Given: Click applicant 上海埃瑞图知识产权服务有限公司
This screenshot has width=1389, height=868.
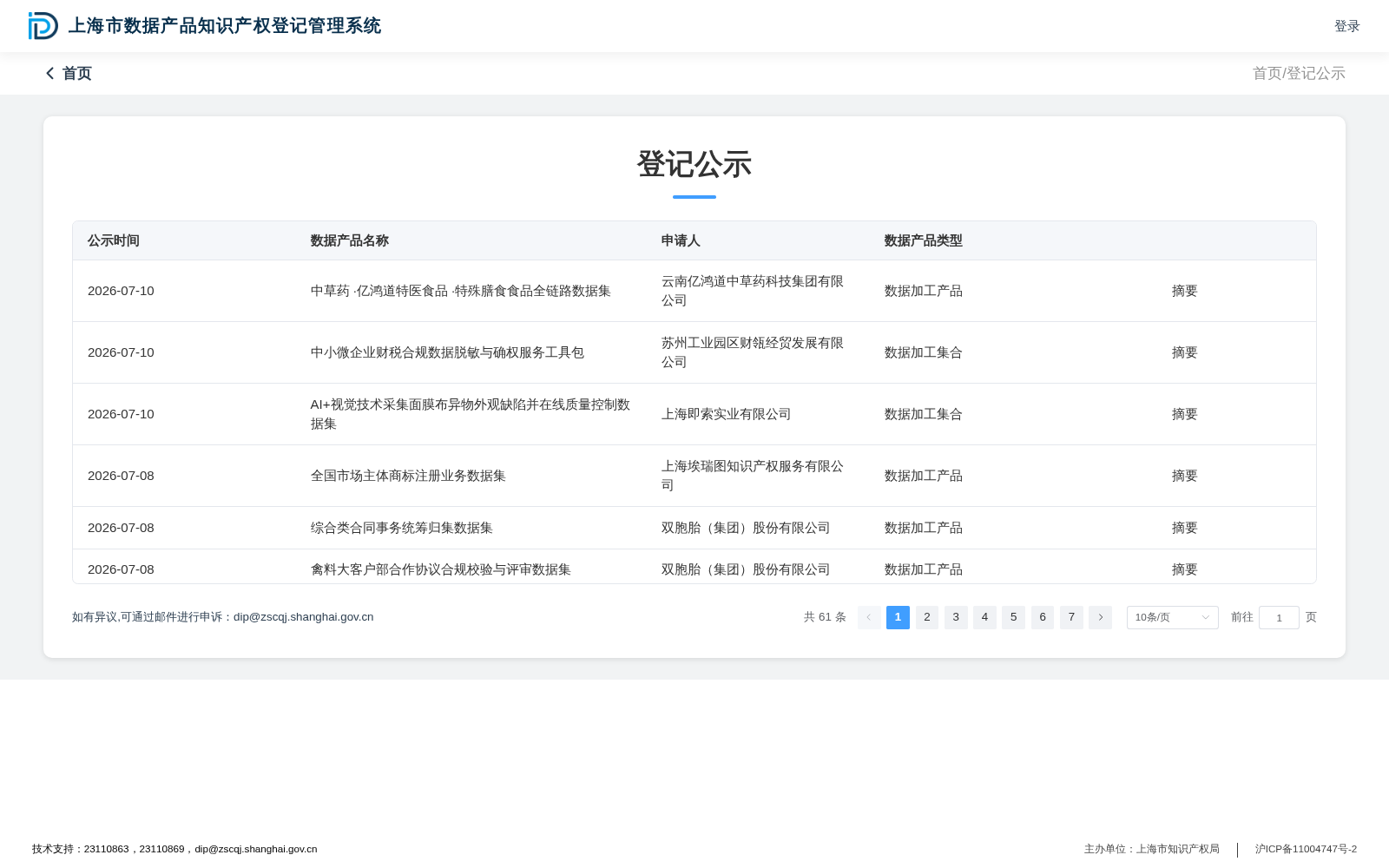Looking at the screenshot, I should click(x=753, y=476).
